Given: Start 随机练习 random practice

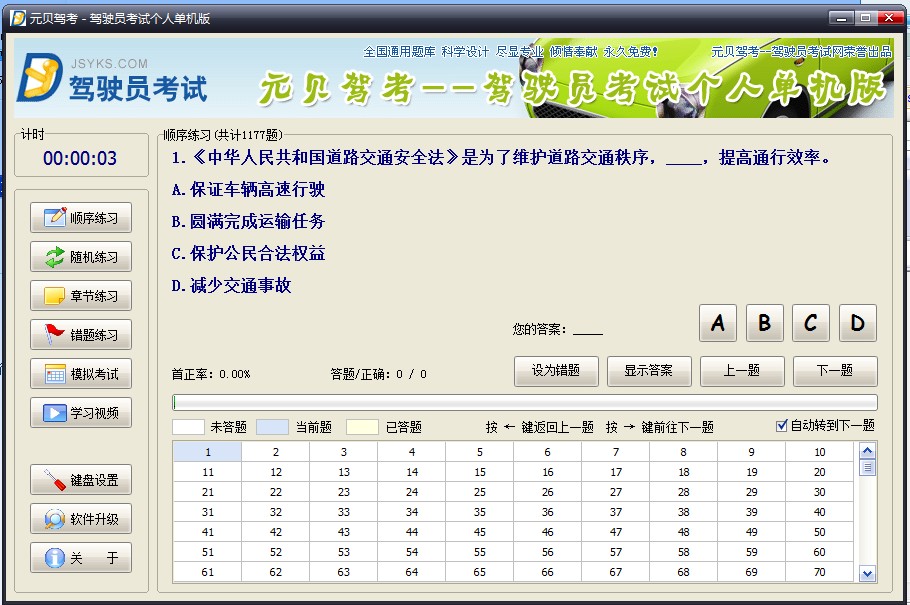Looking at the screenshot, I should (x=81, y=257).
